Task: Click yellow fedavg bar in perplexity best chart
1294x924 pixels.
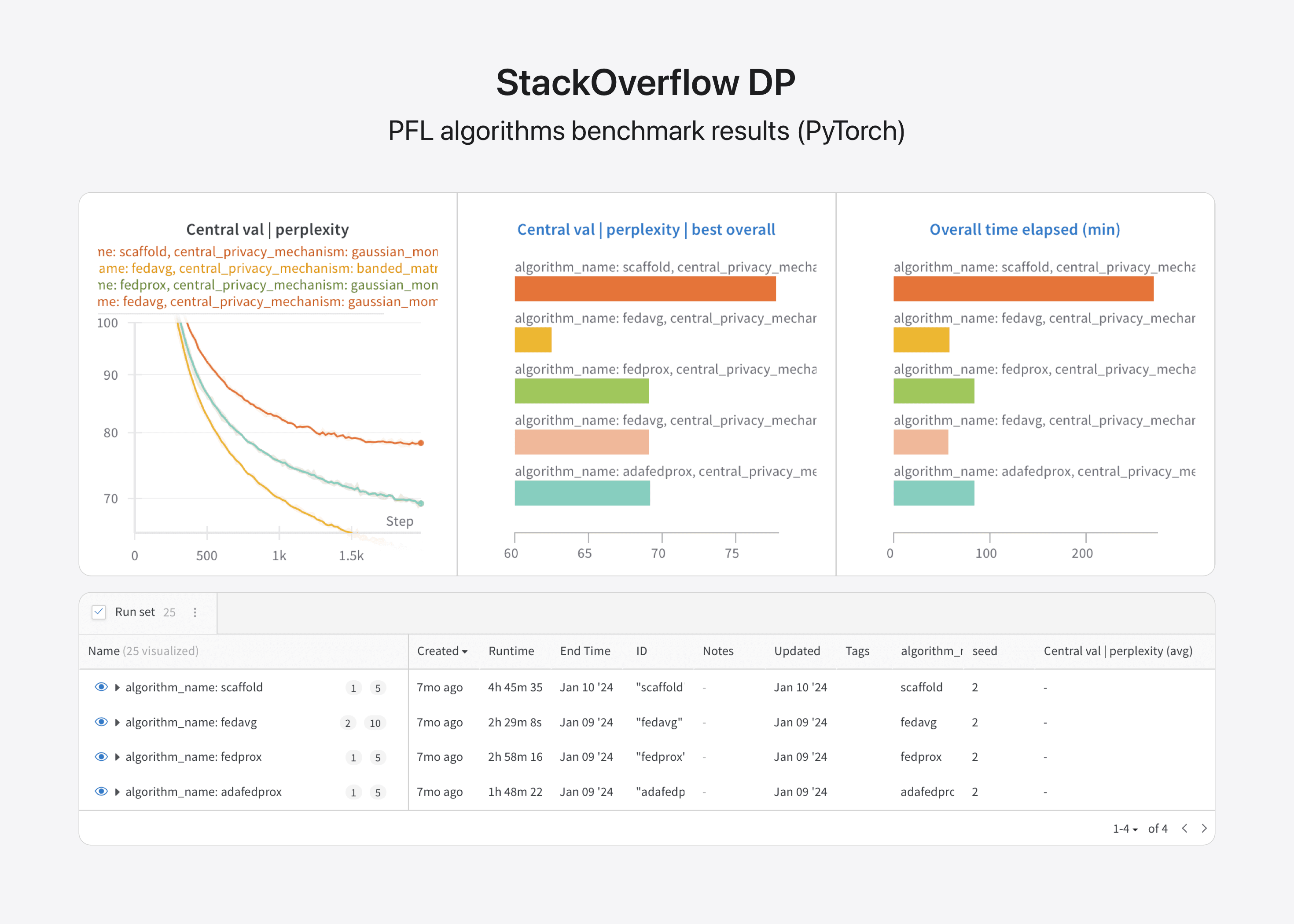Action: 533,340
